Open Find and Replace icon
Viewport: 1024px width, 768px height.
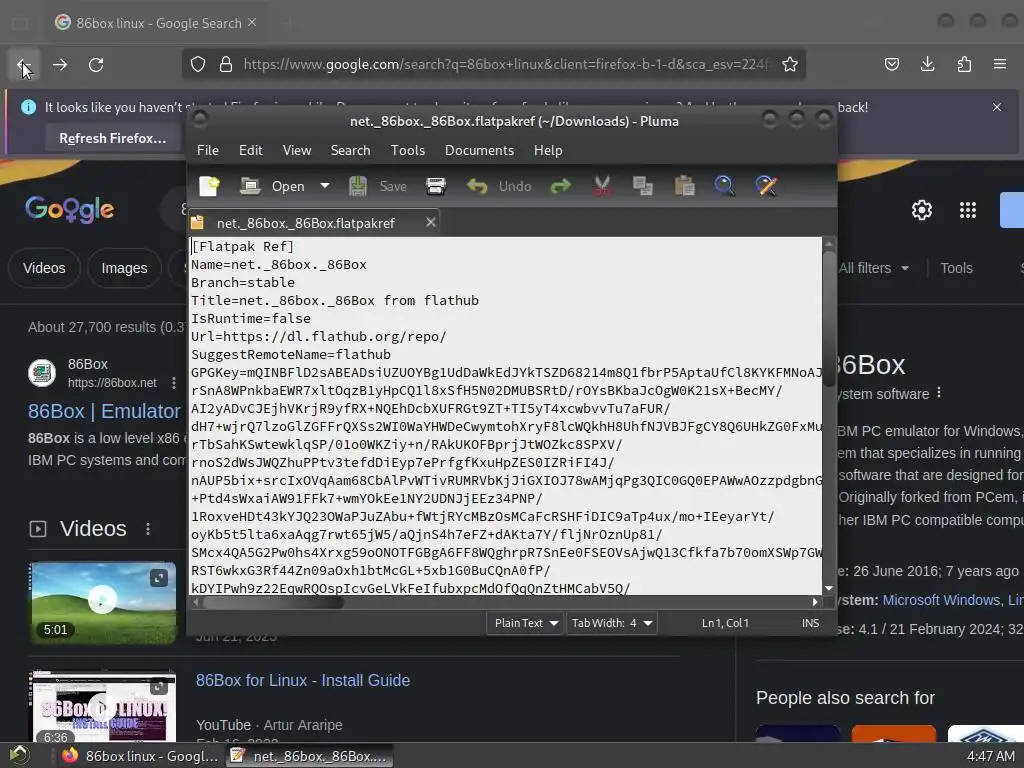(766, 186)
